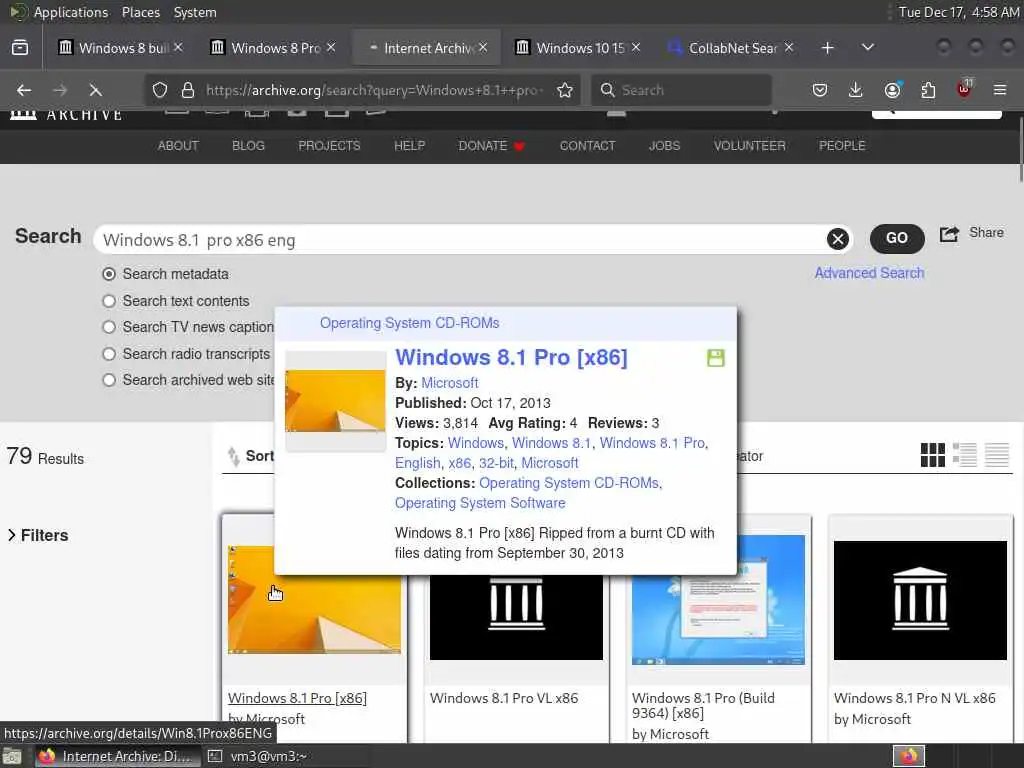Open the System menu
Image resolution: width=1024 pixels, height=768 pixels.
[x=195, y=12]
